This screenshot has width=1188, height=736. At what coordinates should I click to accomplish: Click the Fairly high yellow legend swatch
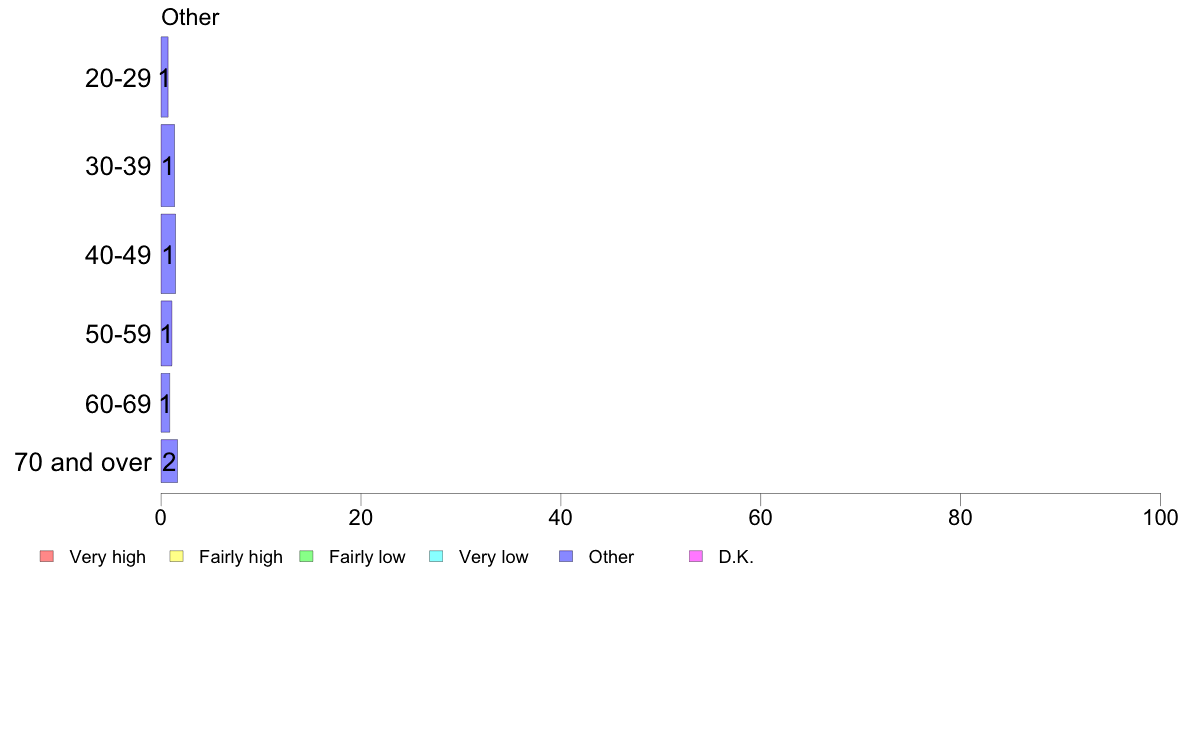click(x=177, y=556)
